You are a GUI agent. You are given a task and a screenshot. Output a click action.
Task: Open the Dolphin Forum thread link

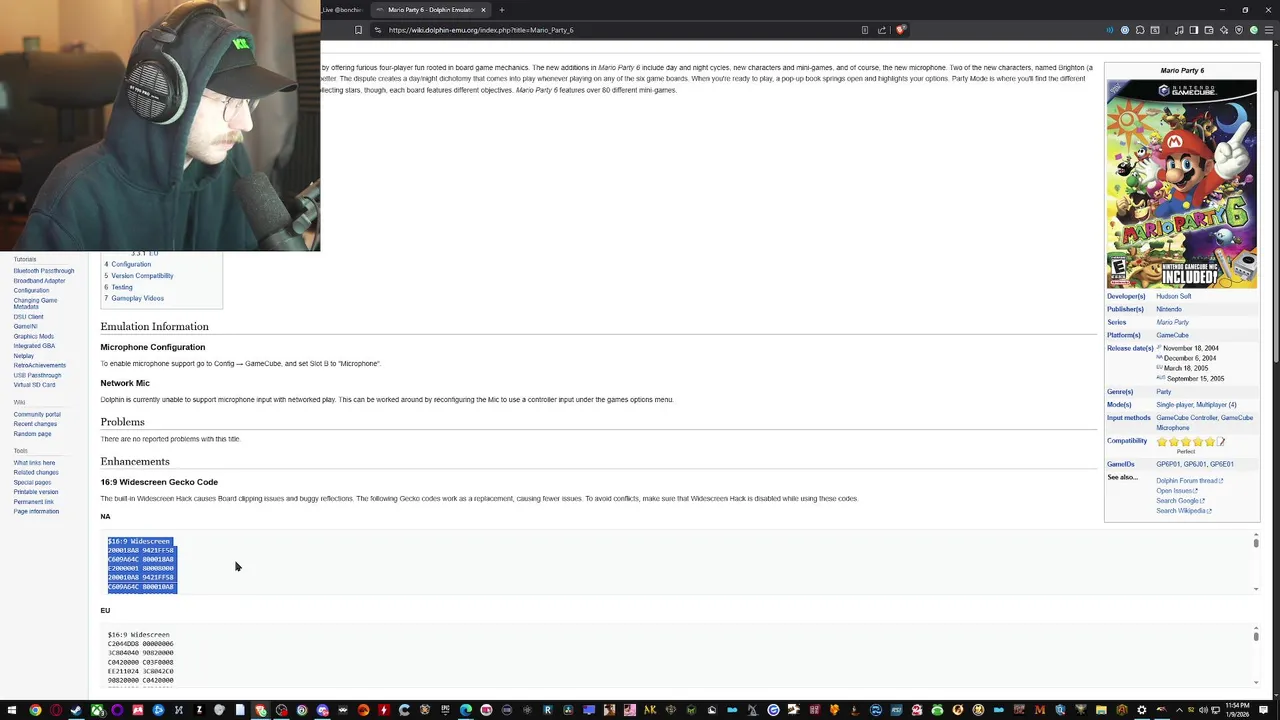(x=1190, y=481)
